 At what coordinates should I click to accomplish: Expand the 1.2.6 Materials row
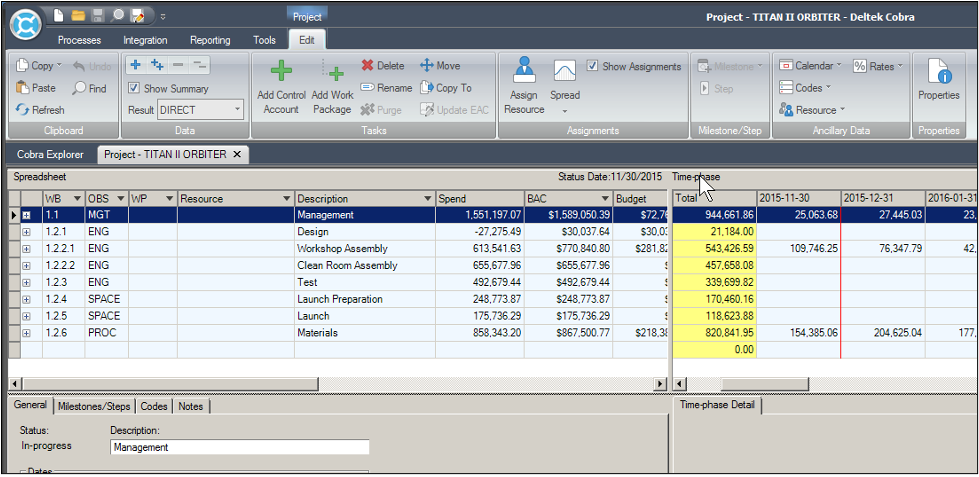[26, 333]
